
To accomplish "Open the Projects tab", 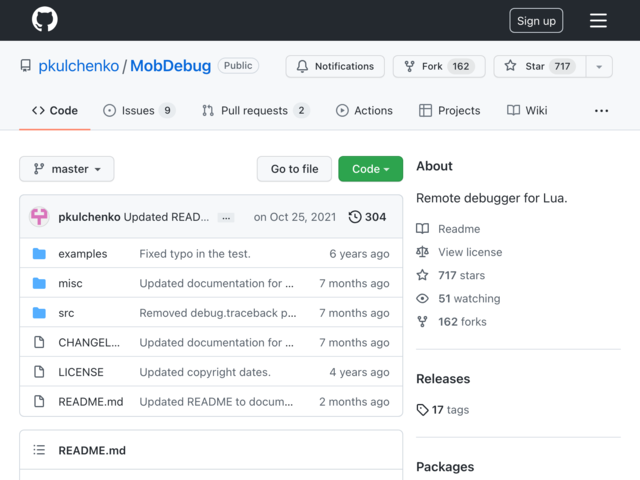I will click(x=449, y=111).
